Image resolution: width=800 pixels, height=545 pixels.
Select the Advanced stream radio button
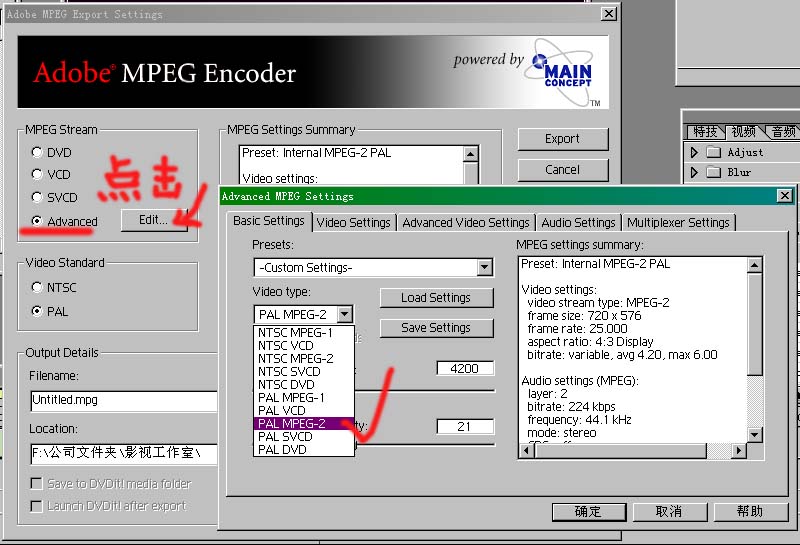point(37,221)
